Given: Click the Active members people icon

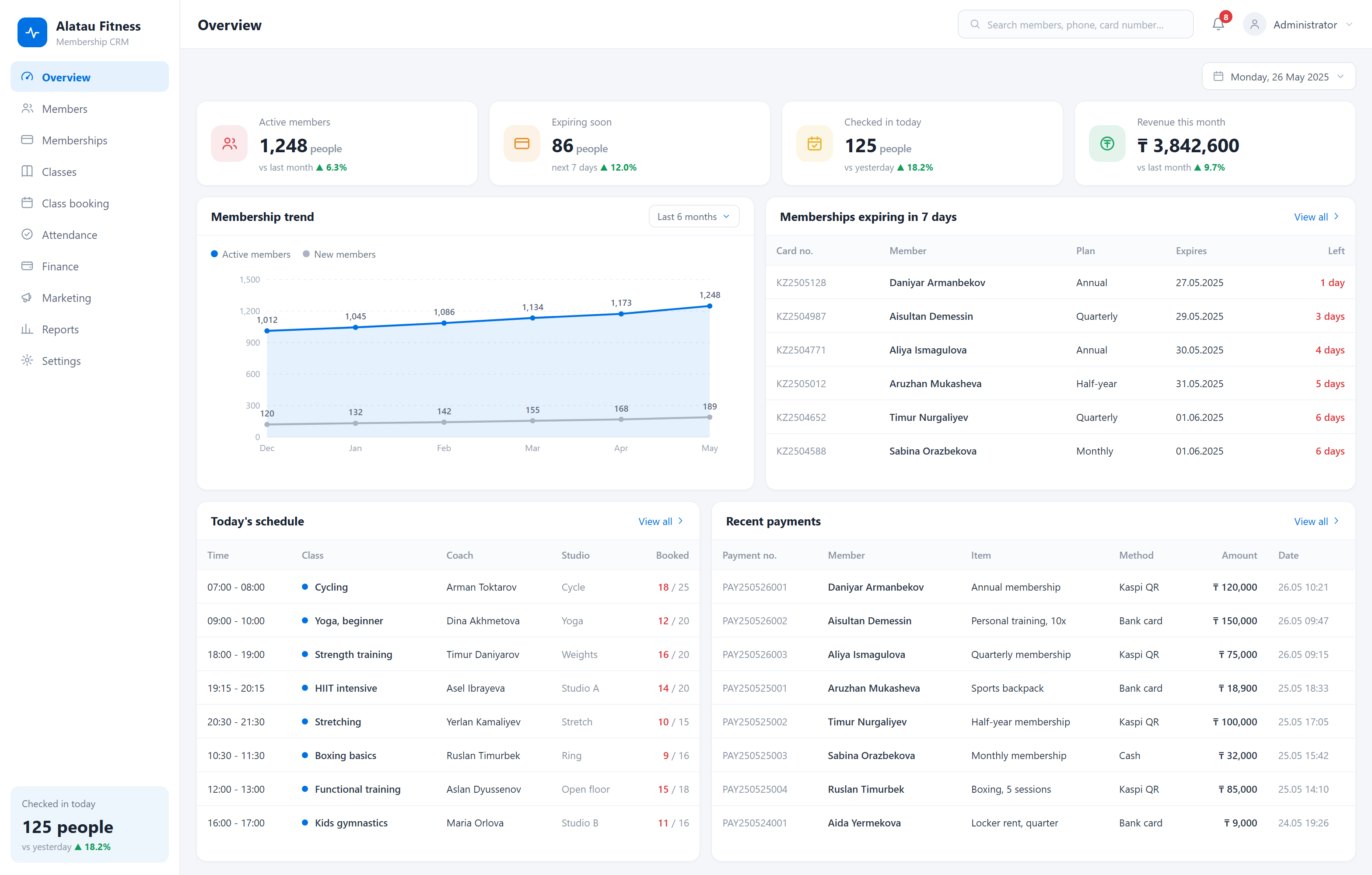Looking at the screenshot, I should pyautogui.click(x=230, y=143).
